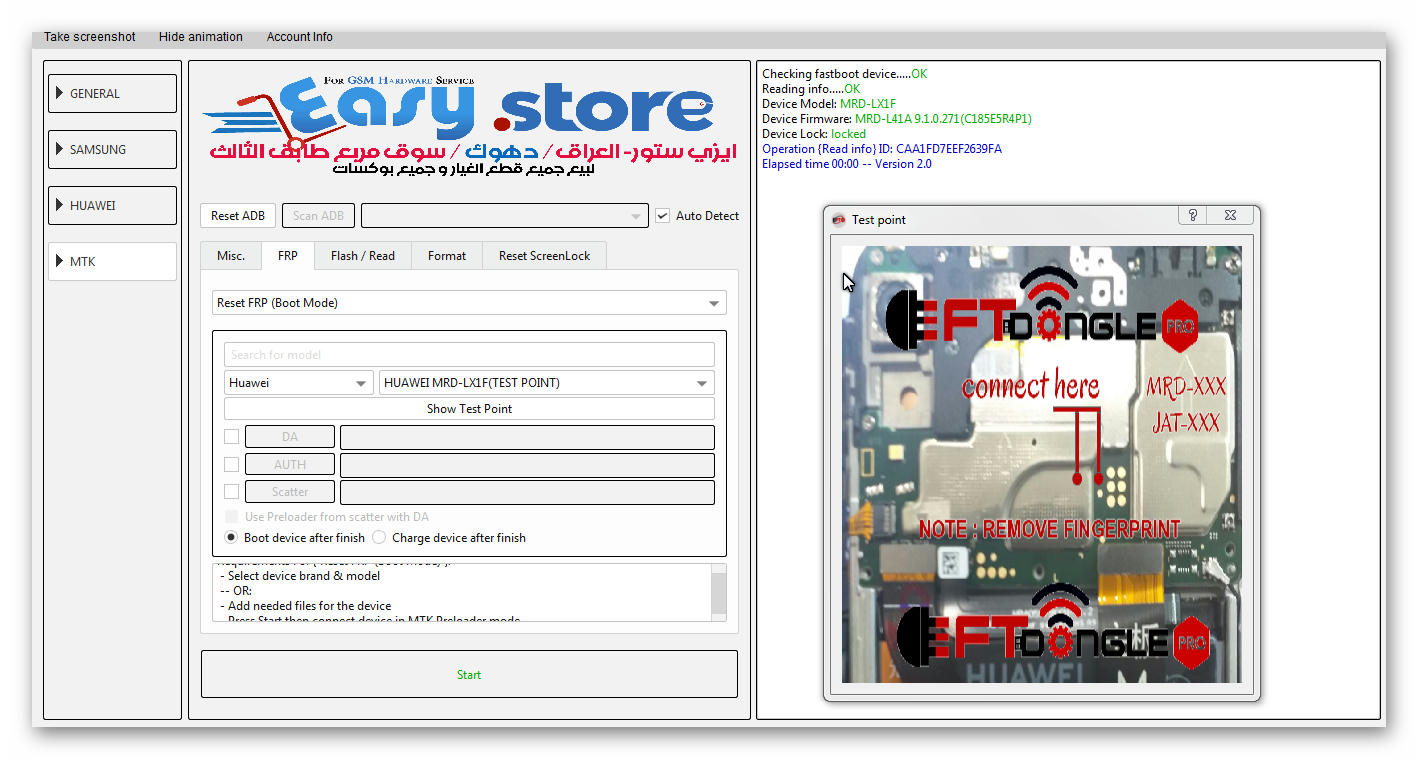Click the AUTH file button
Image resolution: width=1418 pixels, height=759 pixels.
[290, 464]
